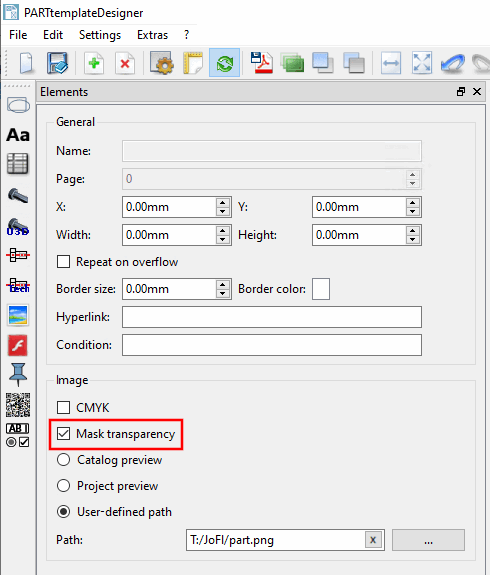Close the Elements panel
490x575 pixels.
coord(477,92)
